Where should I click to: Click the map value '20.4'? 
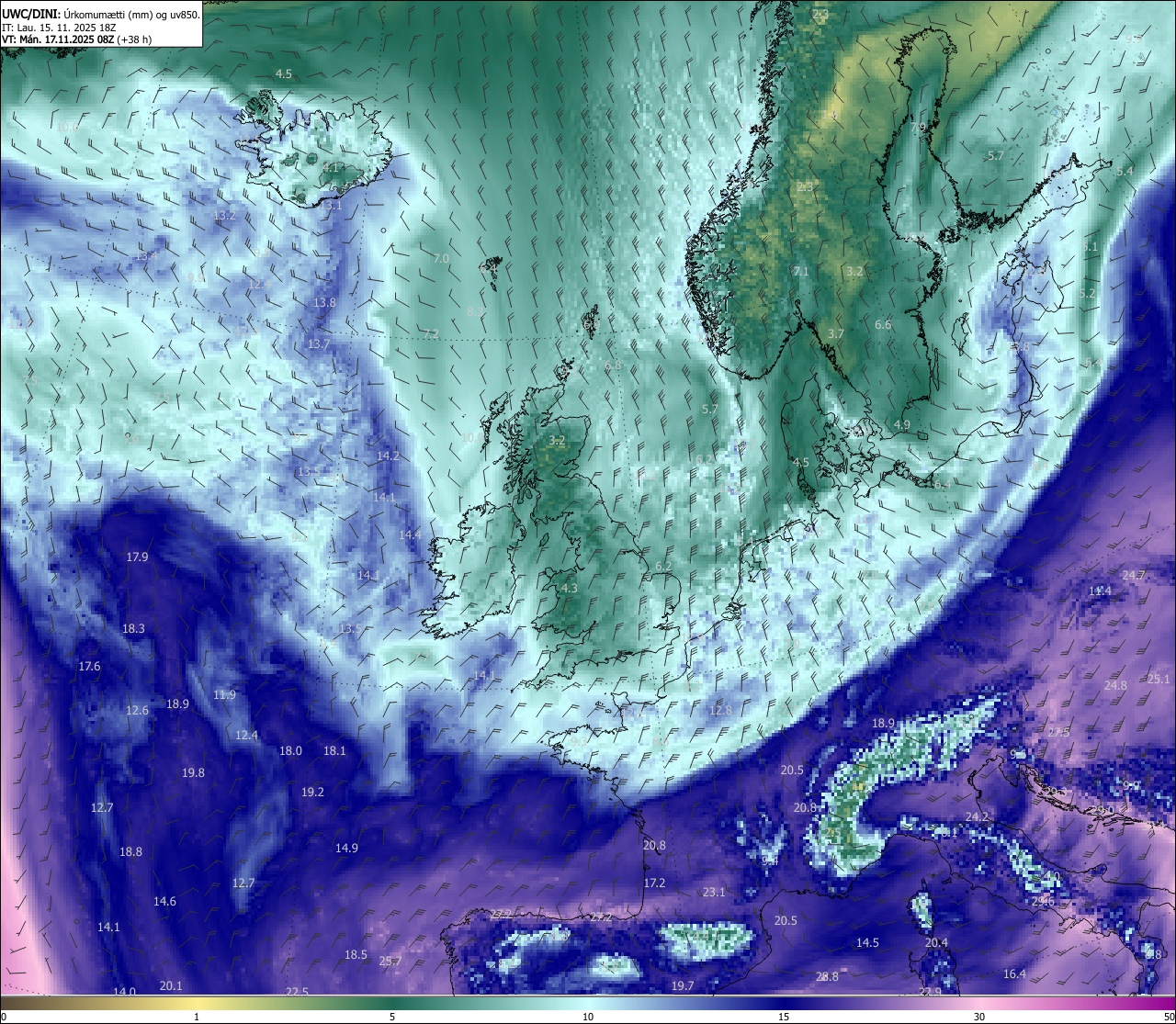pyautogui.click(x=936, y=942)
